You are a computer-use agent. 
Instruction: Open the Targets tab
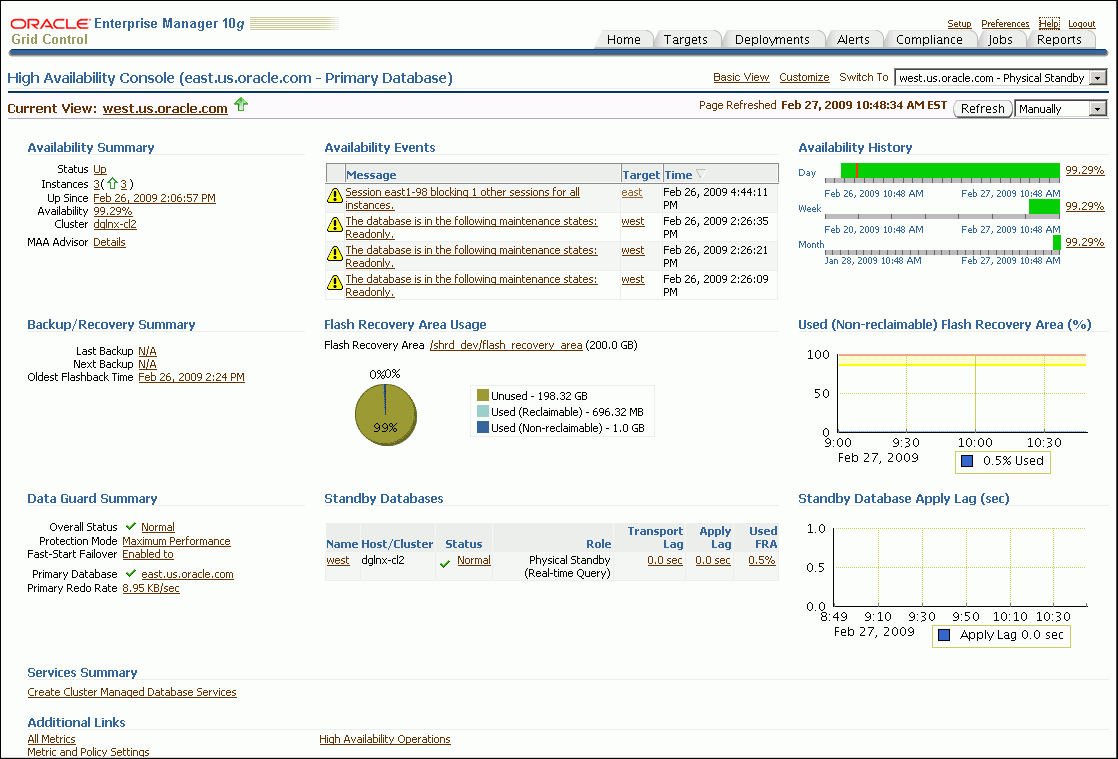click(685, 40)
